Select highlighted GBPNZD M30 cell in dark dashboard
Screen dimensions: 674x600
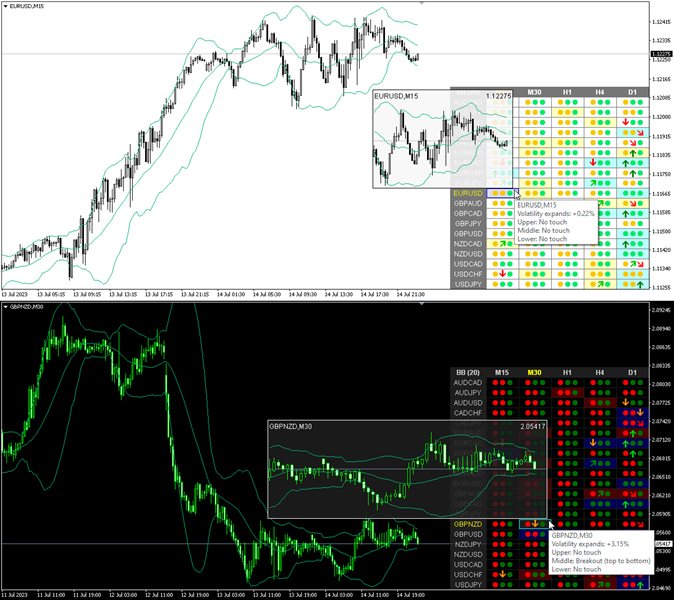tap(535, 524)
